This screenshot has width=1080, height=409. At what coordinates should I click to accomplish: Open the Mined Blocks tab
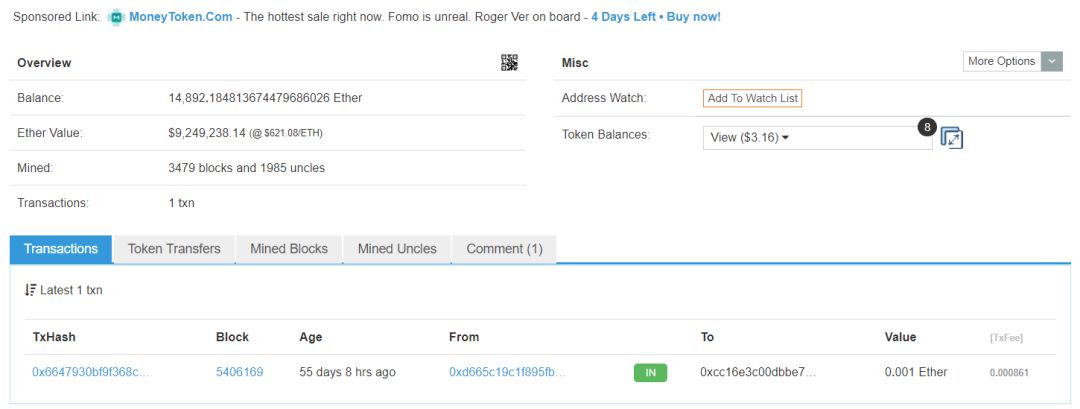(x=289, y=249)
